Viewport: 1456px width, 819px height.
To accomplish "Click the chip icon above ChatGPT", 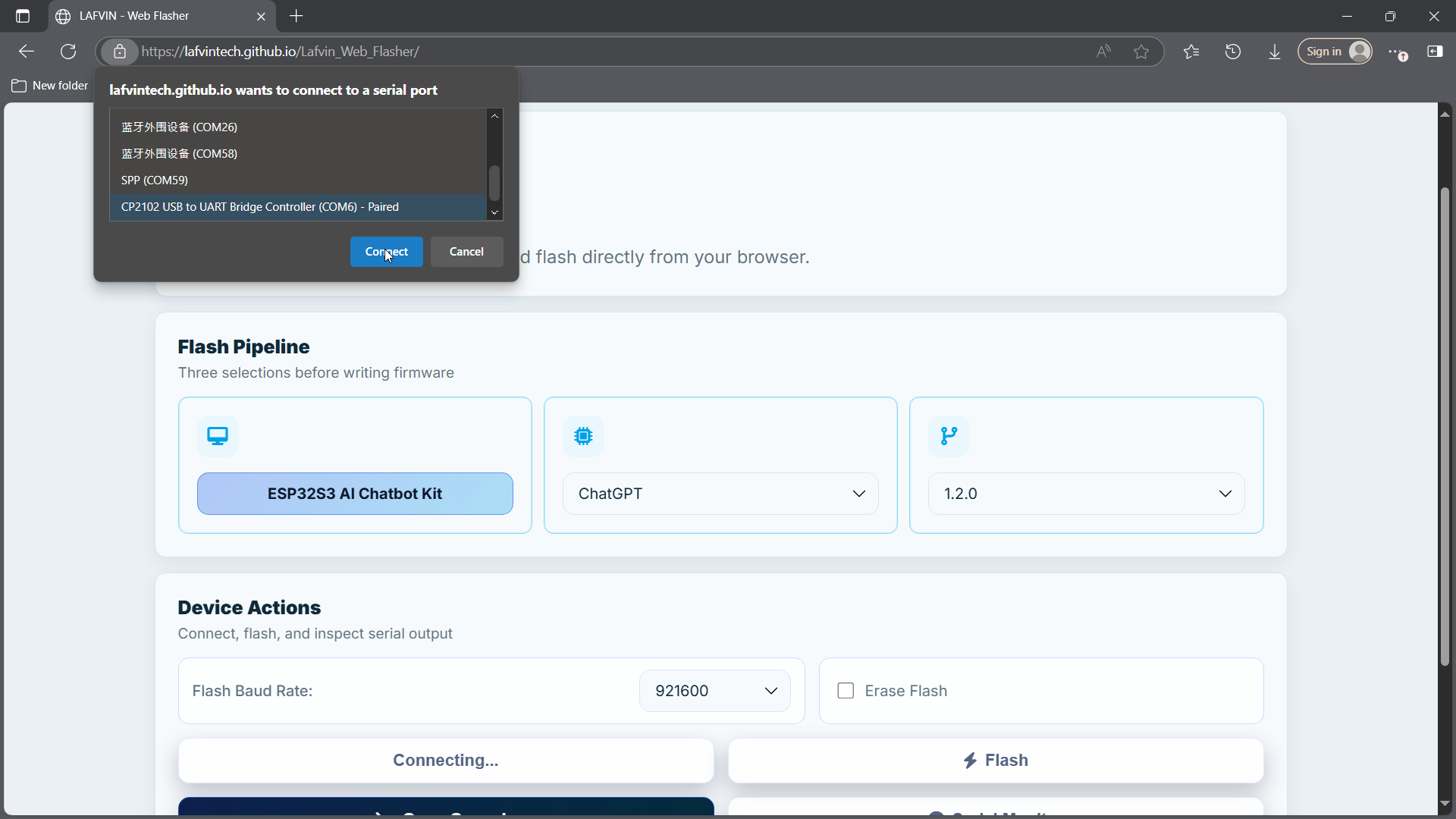I will coord(583,436).
